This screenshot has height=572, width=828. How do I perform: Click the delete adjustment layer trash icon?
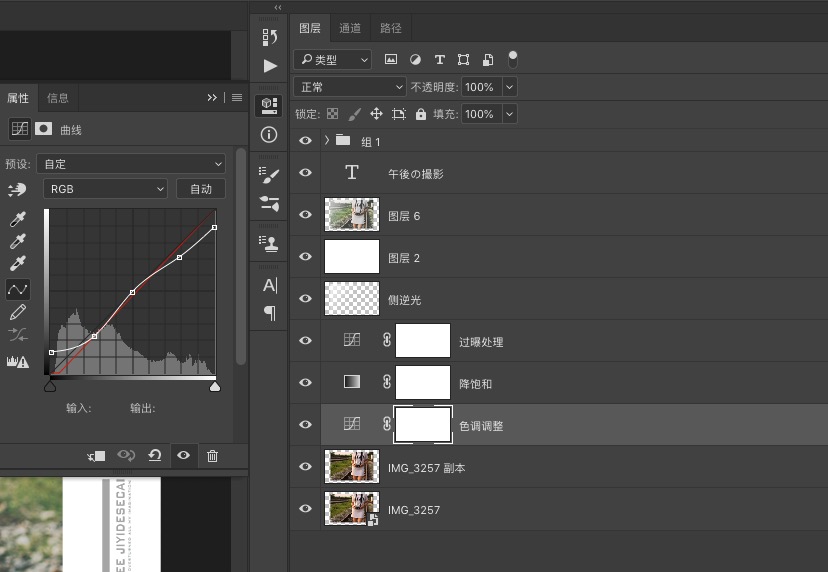[x=212, y=456]
